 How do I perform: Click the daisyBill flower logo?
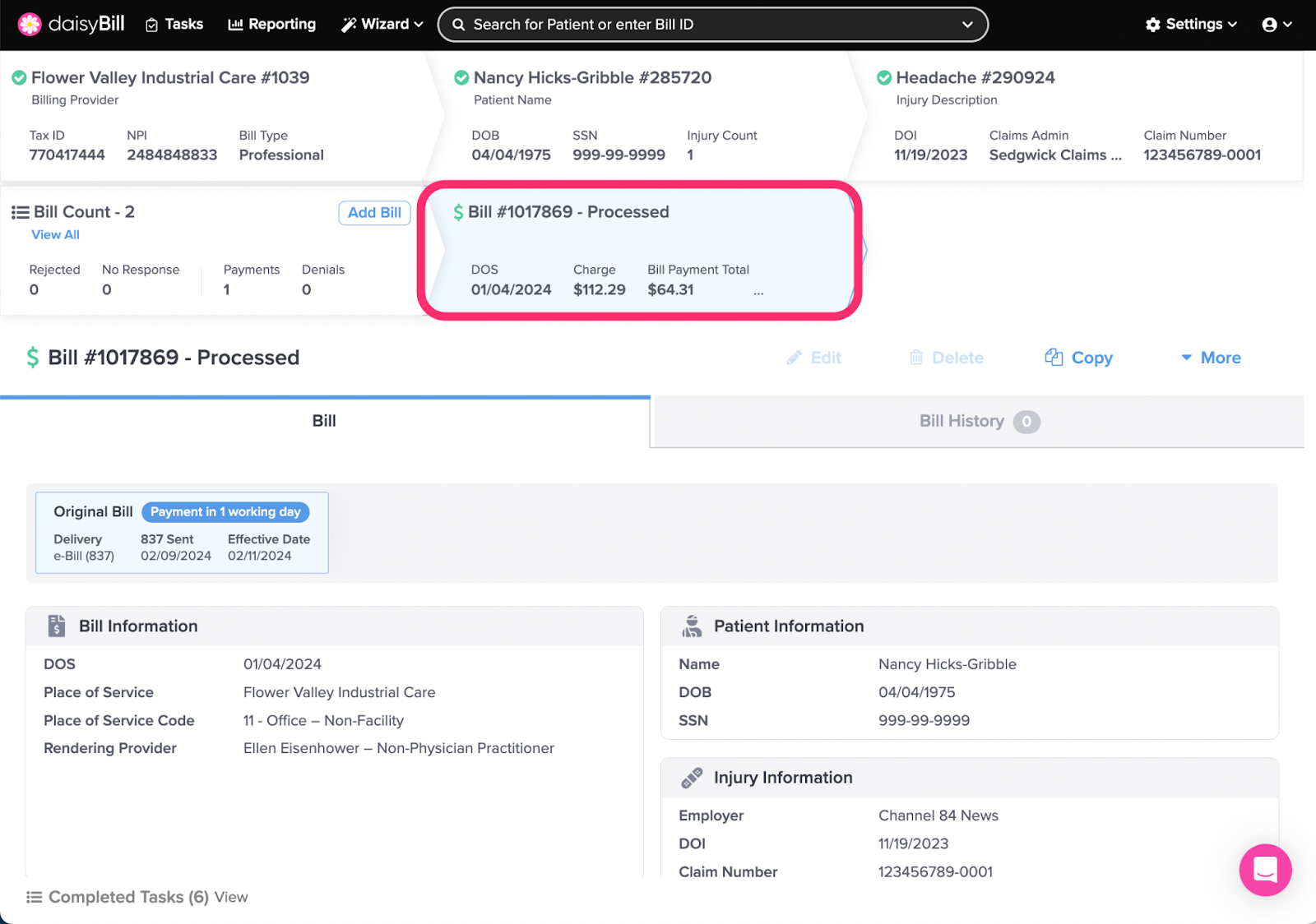click(30, 25)
